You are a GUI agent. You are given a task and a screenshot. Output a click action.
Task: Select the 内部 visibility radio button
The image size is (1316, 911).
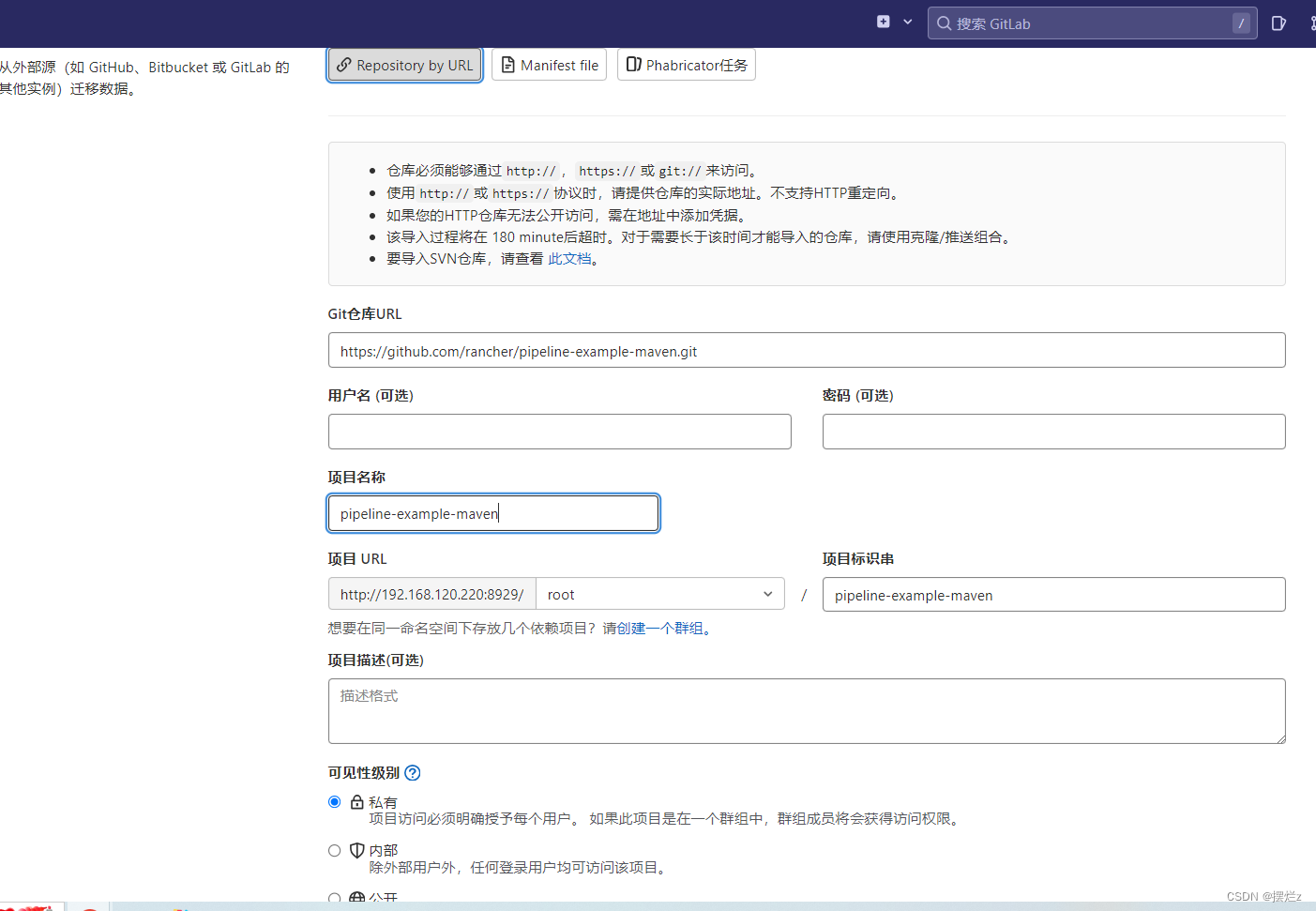tap(334, 851)
